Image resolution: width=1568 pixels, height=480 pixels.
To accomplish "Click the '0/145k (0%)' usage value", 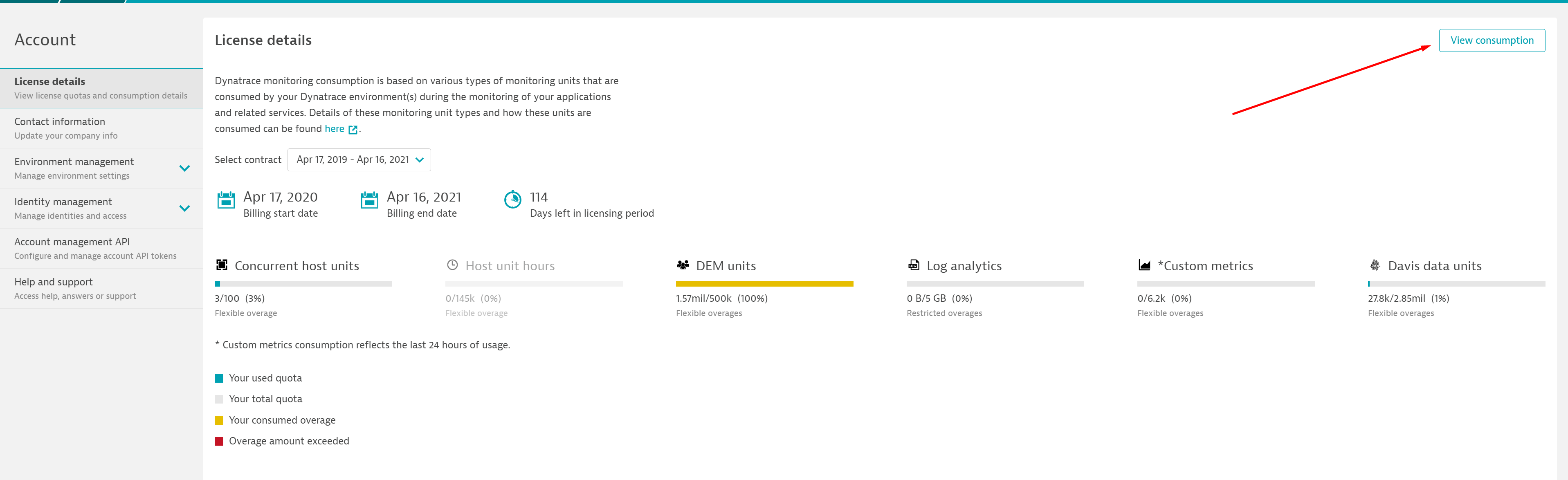I will [x=473, y=298].
